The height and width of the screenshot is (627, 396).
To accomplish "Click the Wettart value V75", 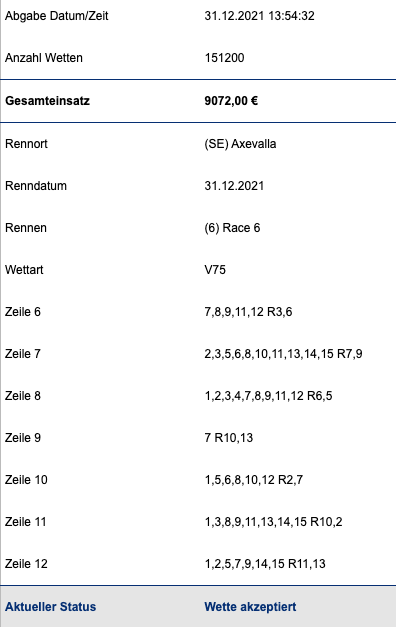I will click(x=215, y=270).
